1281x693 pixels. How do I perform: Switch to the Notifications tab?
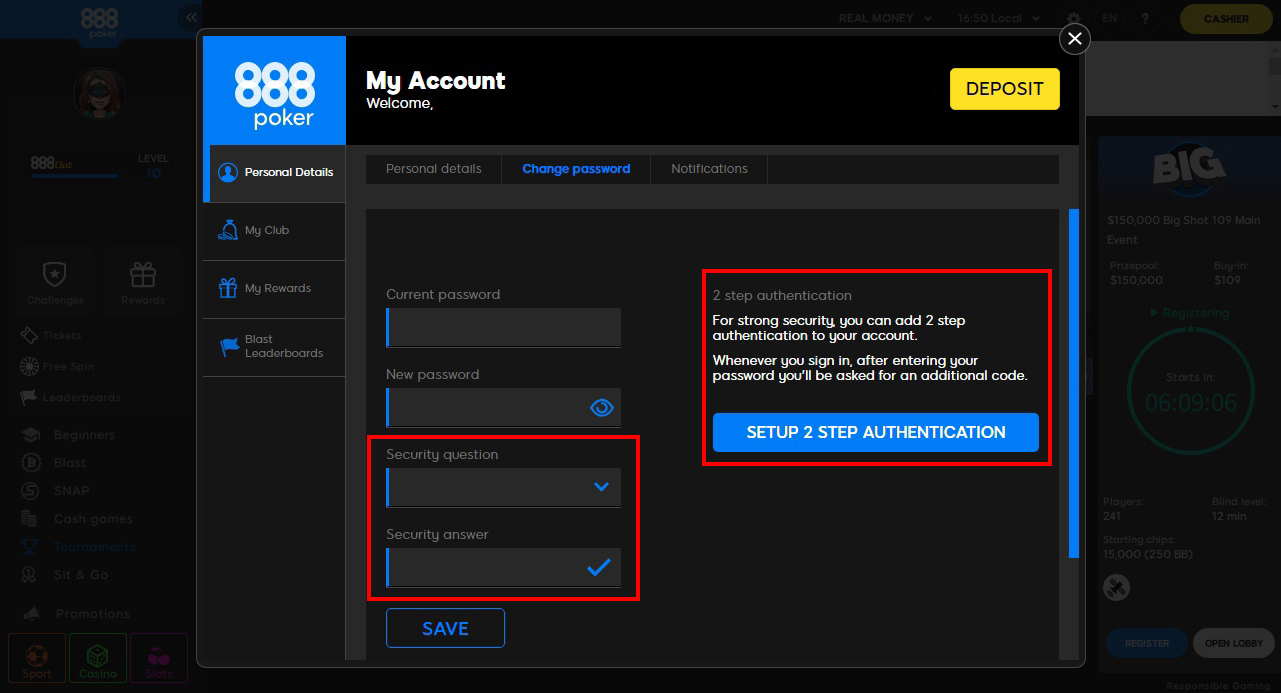point(709,169)
